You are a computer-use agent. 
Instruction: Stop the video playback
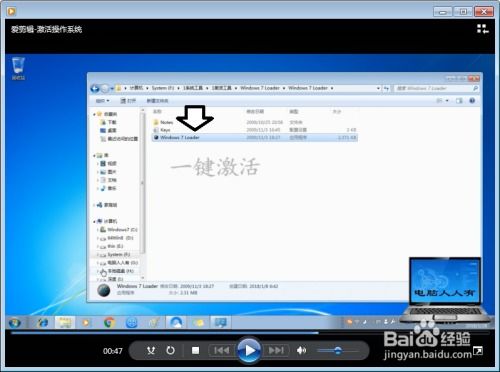(x=196, y=350)
